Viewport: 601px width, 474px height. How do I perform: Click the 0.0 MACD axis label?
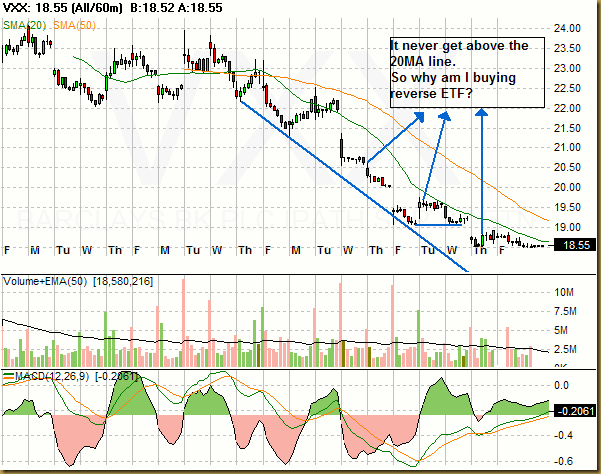pos(562,385)
